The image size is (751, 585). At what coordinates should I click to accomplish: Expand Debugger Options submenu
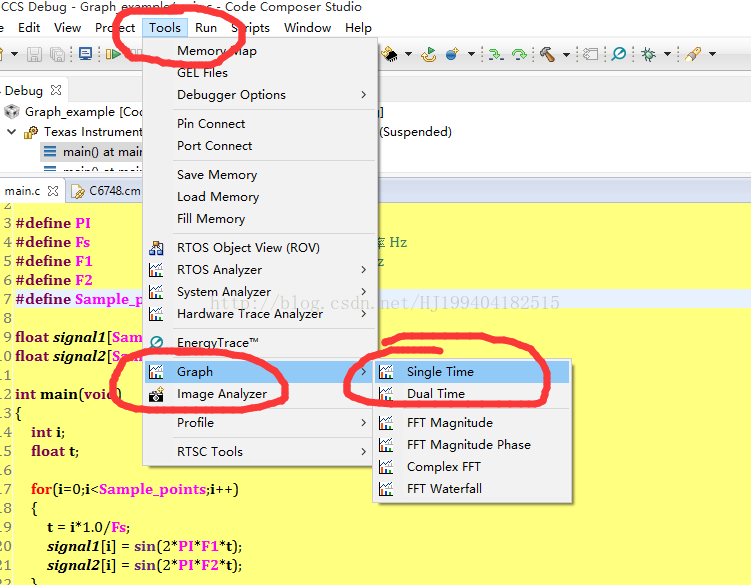tap(260, 95)
